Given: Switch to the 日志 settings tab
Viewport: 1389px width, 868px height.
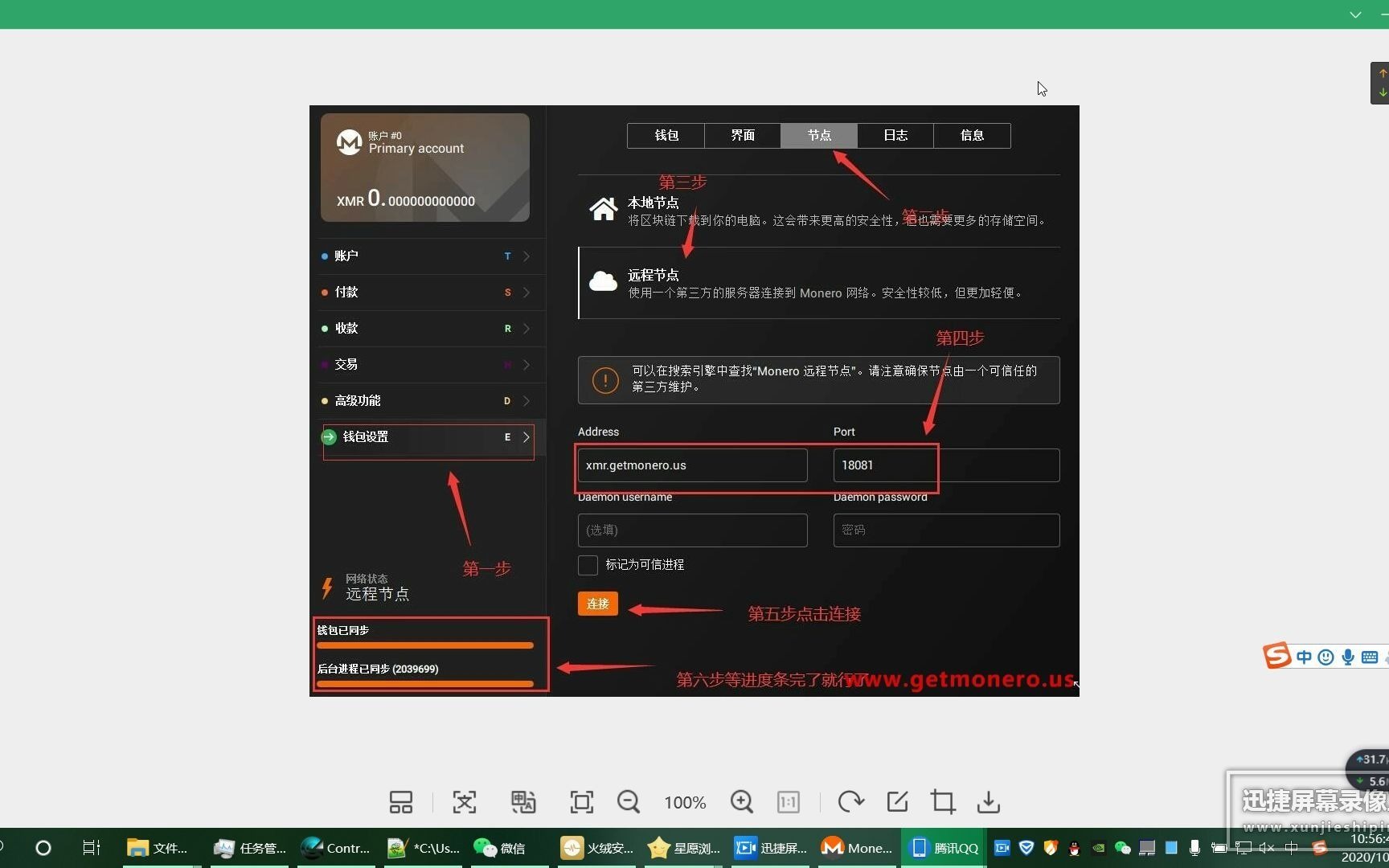Looking at the screenshot, I should [x=895, y=135].
